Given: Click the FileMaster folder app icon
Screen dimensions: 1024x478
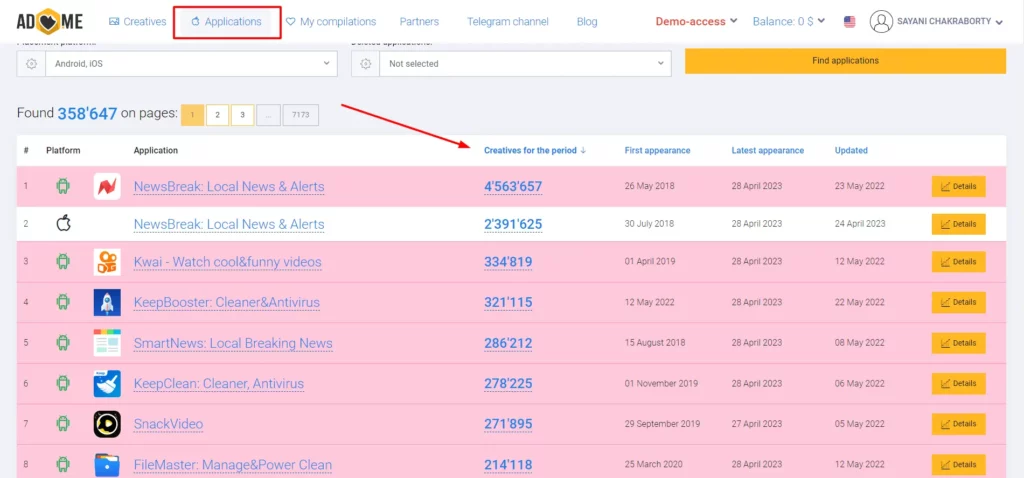Looking at the screenshot, I should [107, 464].
